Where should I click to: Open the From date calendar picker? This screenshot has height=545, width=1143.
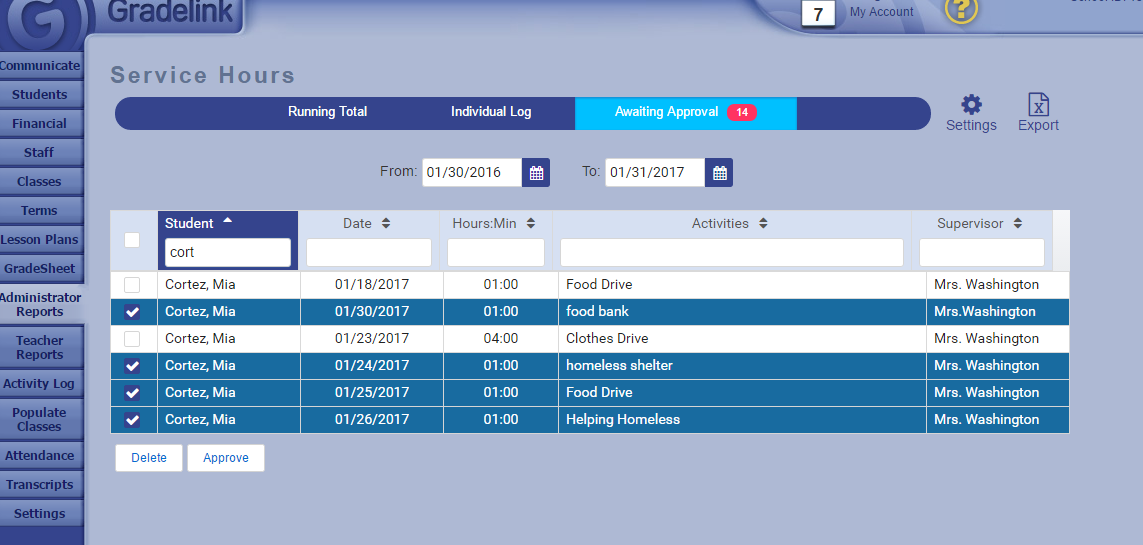(536, 173)
